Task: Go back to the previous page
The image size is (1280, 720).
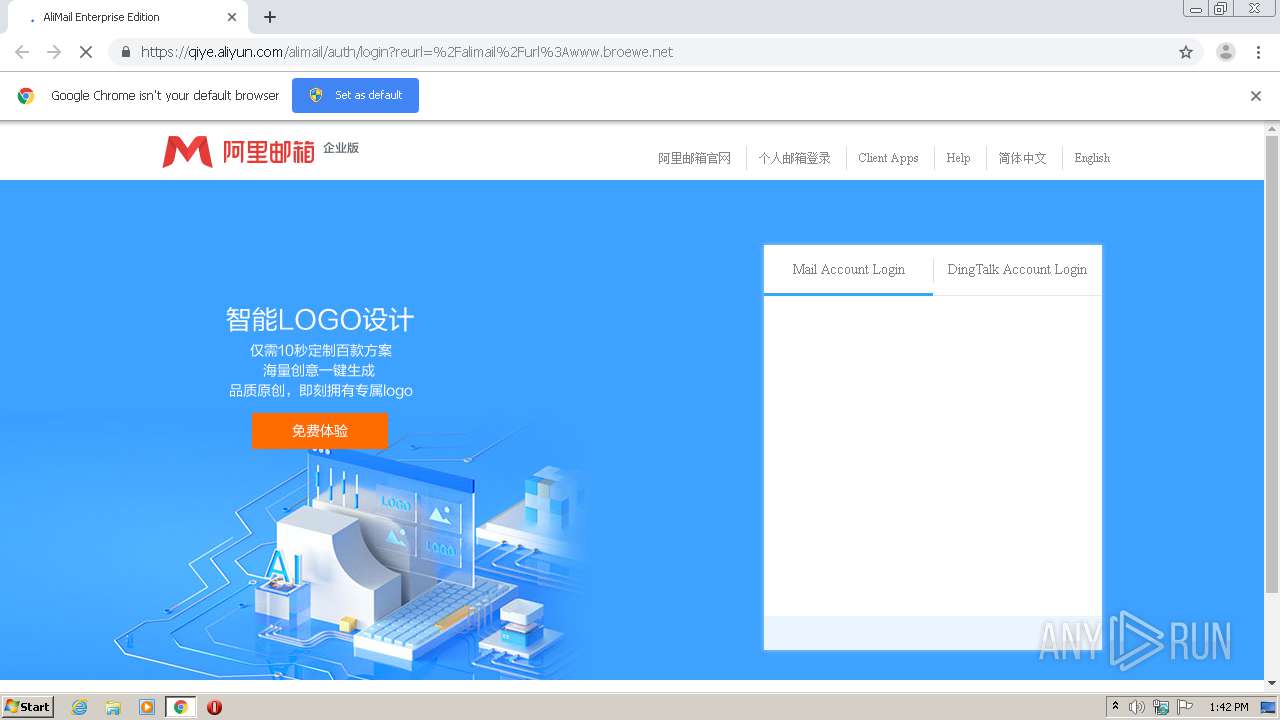Action: (22, 52)
